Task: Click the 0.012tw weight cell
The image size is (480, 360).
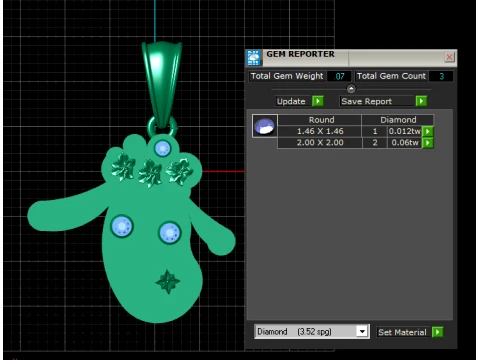Action: [x=405, y=131]
